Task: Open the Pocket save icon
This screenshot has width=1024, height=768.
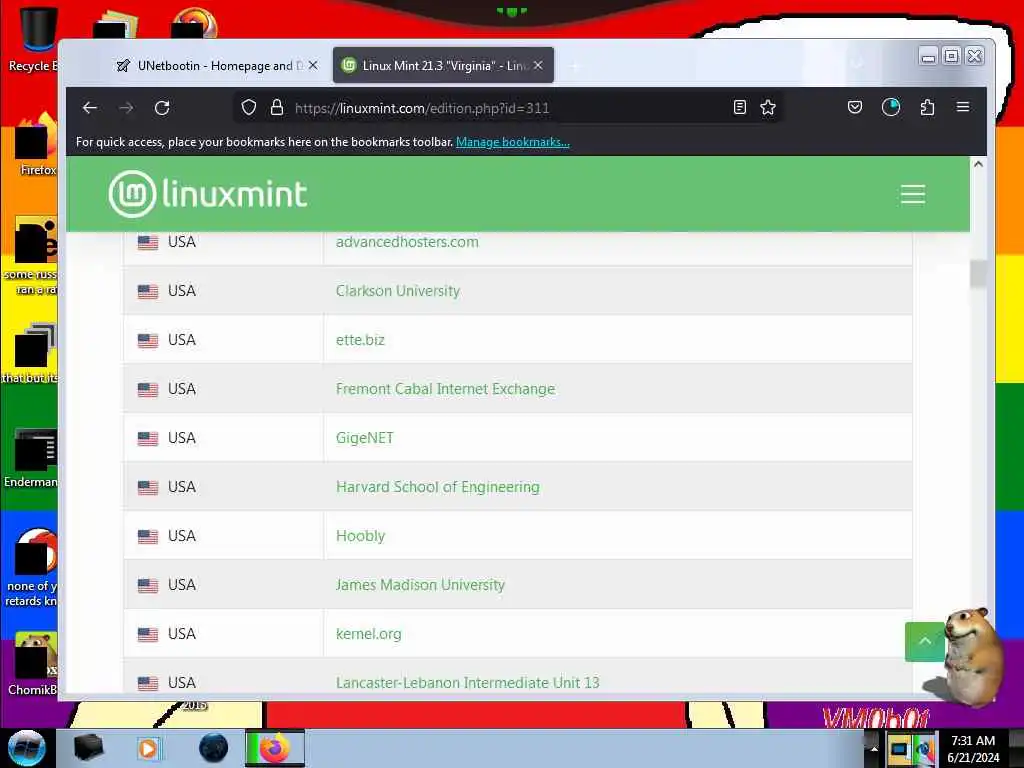Action: (x=854, y=107)
